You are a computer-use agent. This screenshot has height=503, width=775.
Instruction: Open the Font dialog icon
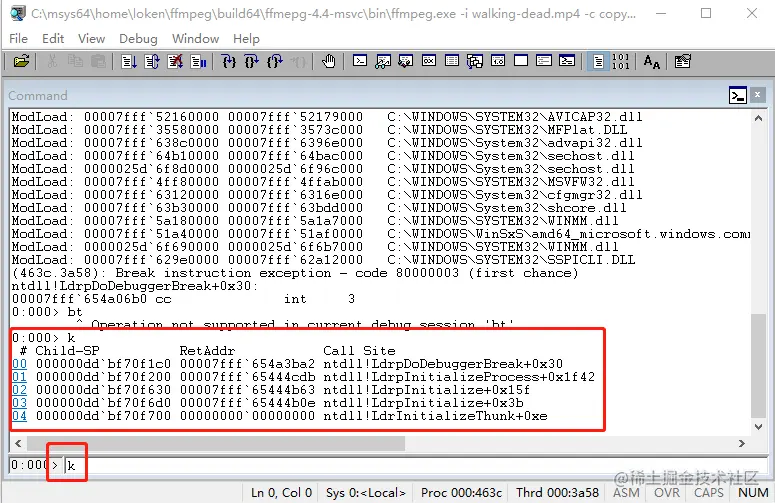pyautogui.click(x=651, y=62)
